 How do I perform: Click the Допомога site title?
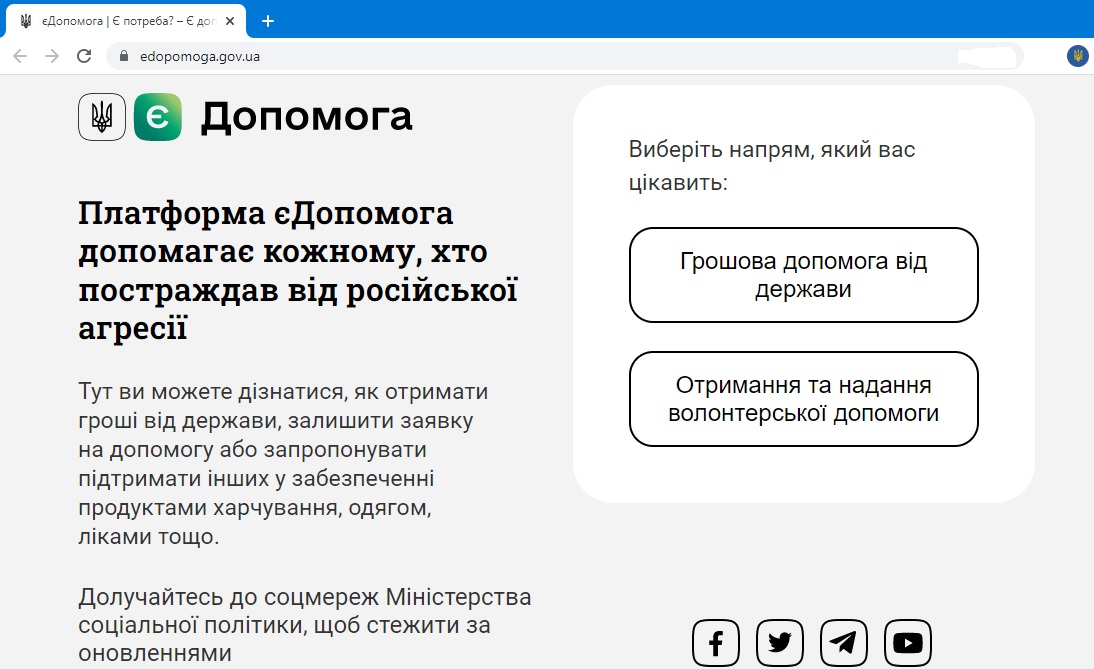click(x=306, y=116)
